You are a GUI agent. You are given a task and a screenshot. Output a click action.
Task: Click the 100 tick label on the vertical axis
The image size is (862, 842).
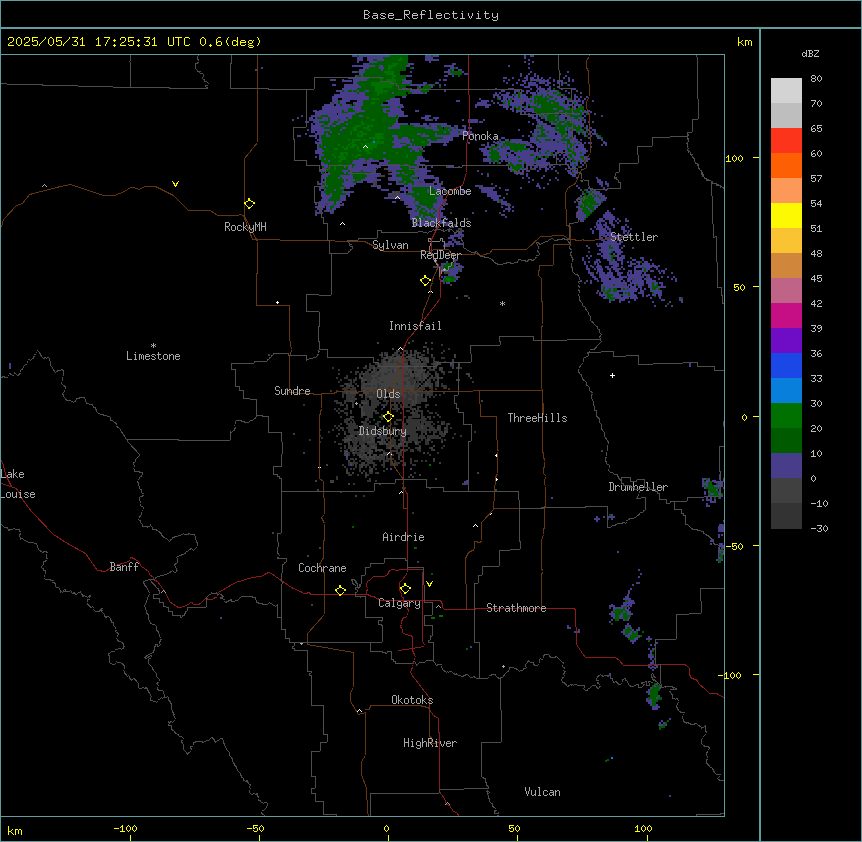tap(734, 158)
